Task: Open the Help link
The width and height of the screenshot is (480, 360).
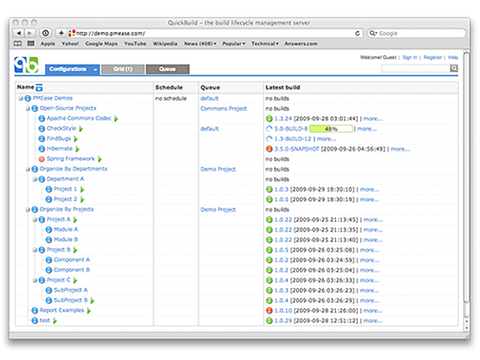Action: click(453, 57)
